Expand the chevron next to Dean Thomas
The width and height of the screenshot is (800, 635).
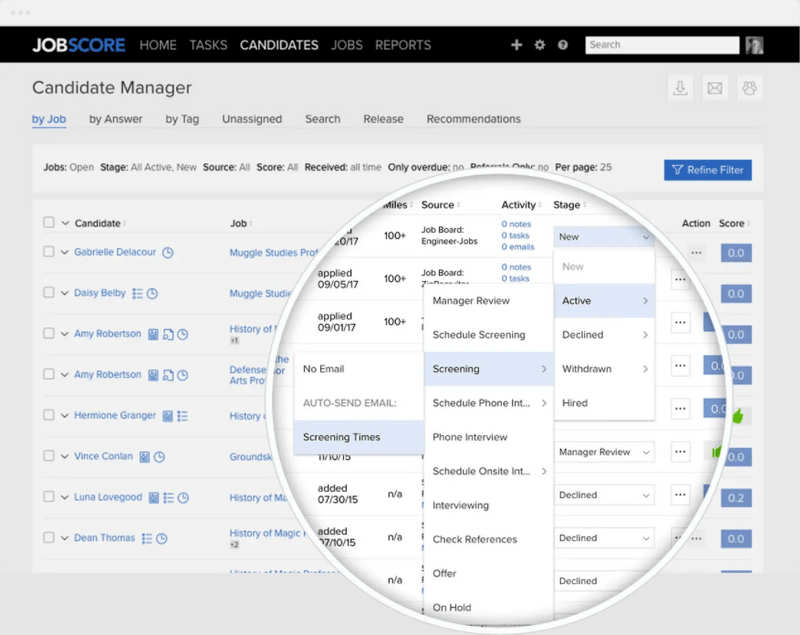(63, 537)
